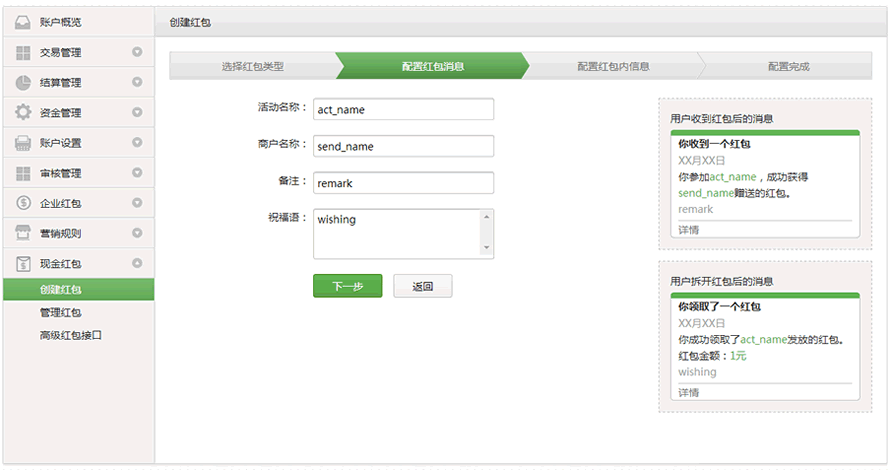890x470 pixels.
Task: Click the 备注 input field
Action: click(404, 183)
